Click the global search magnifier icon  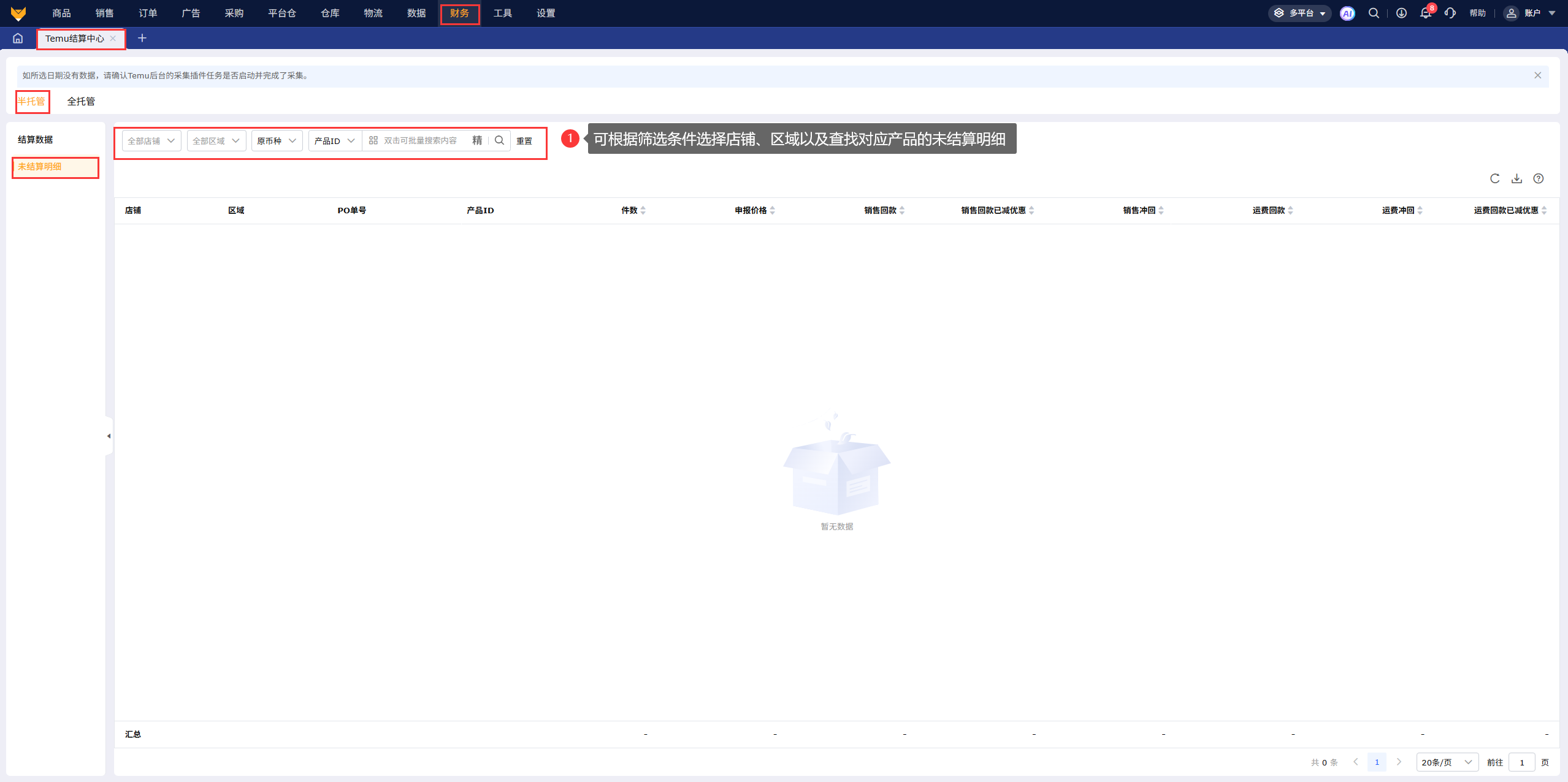click(1374, 13)
